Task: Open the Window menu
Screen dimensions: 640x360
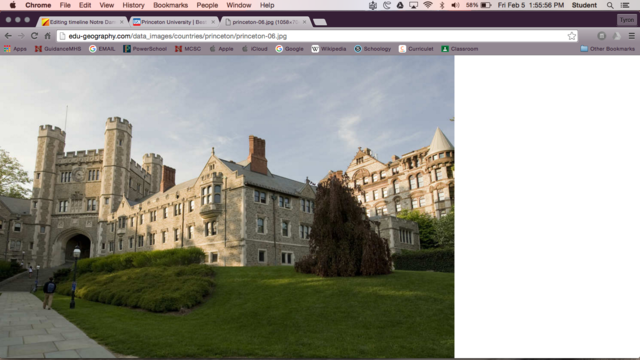Action: pos(239,5)
